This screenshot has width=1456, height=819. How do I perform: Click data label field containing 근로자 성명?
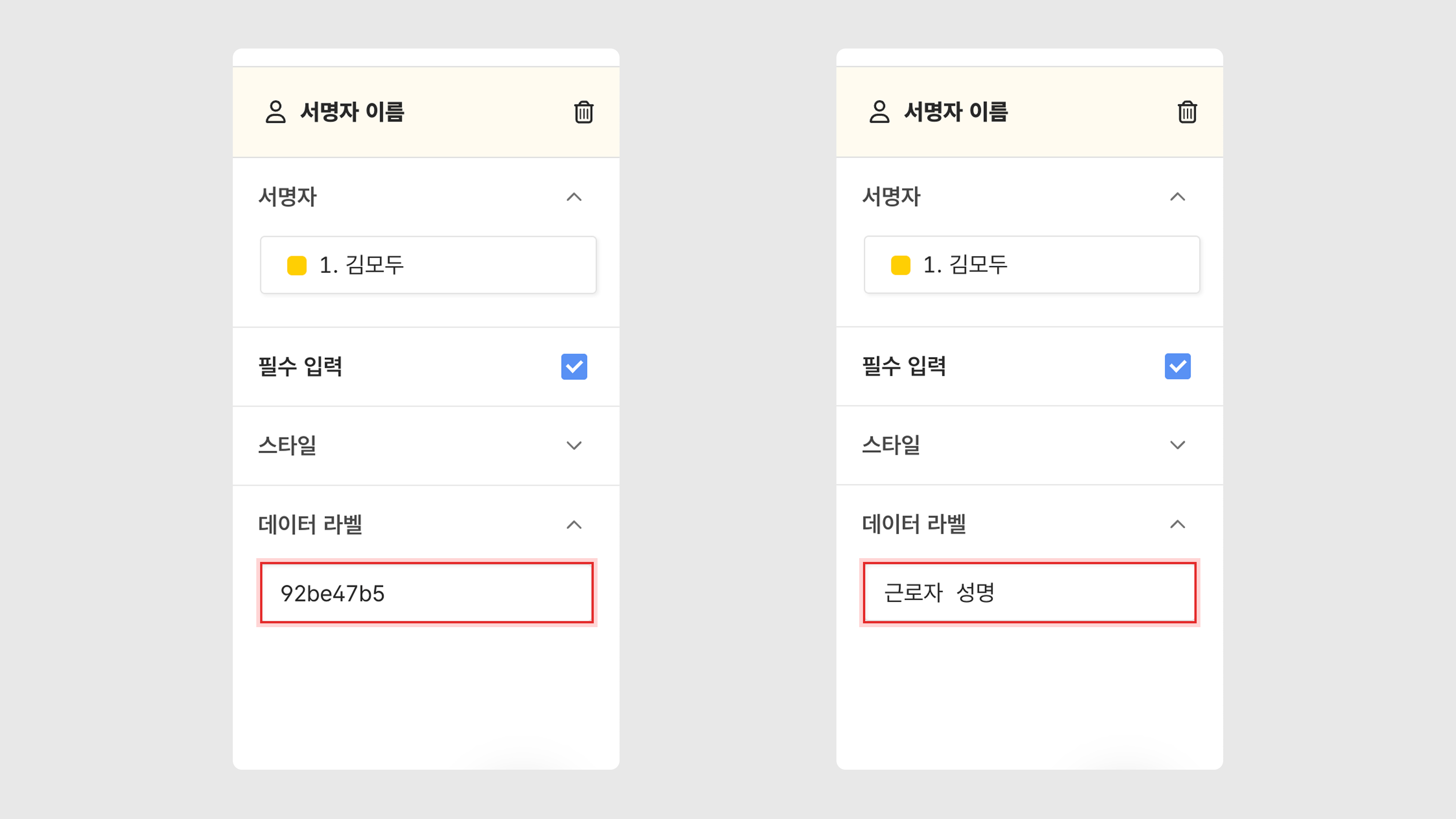tap(1029, 593)
